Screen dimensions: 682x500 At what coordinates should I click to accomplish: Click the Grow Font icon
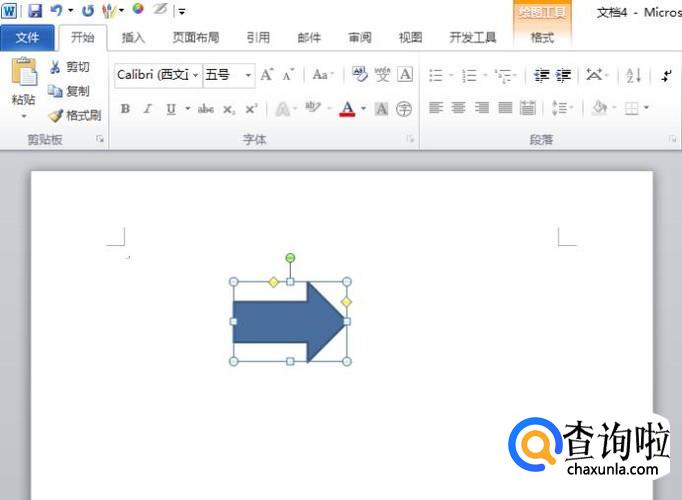coord(267,75)
